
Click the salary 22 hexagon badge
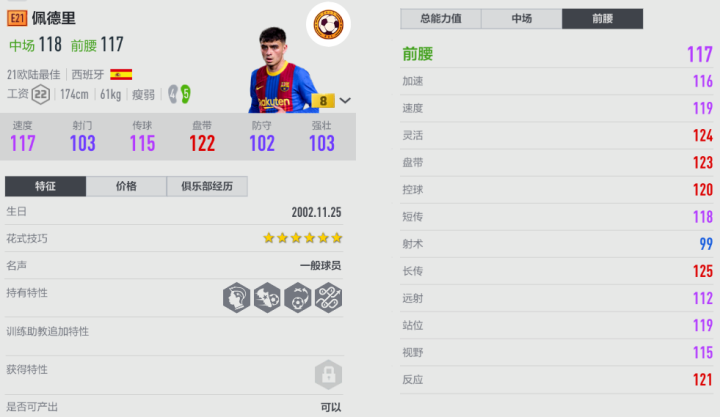(40, 95)
